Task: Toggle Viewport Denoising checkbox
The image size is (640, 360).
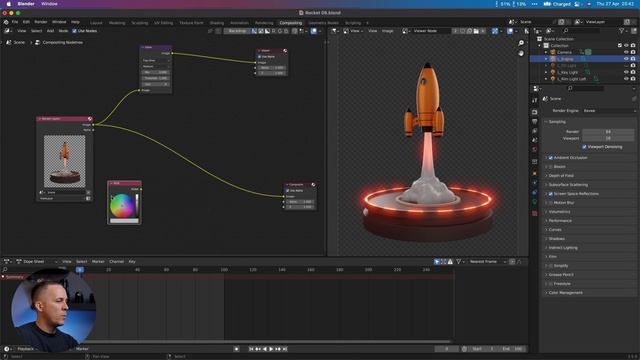Action: (584, 147)
